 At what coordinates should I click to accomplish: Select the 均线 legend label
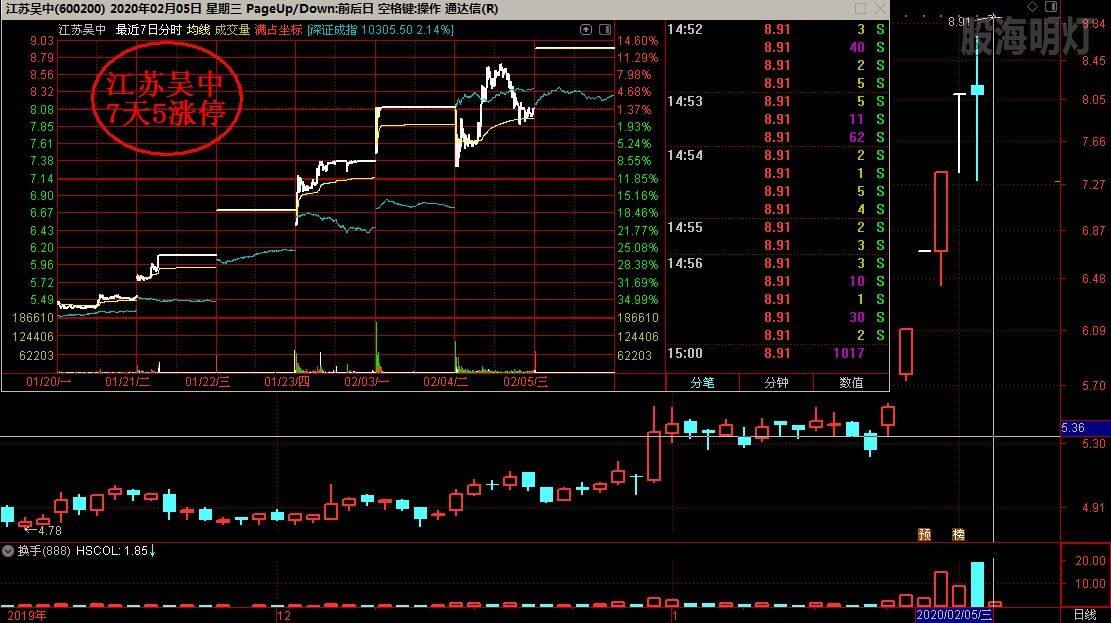198,30
